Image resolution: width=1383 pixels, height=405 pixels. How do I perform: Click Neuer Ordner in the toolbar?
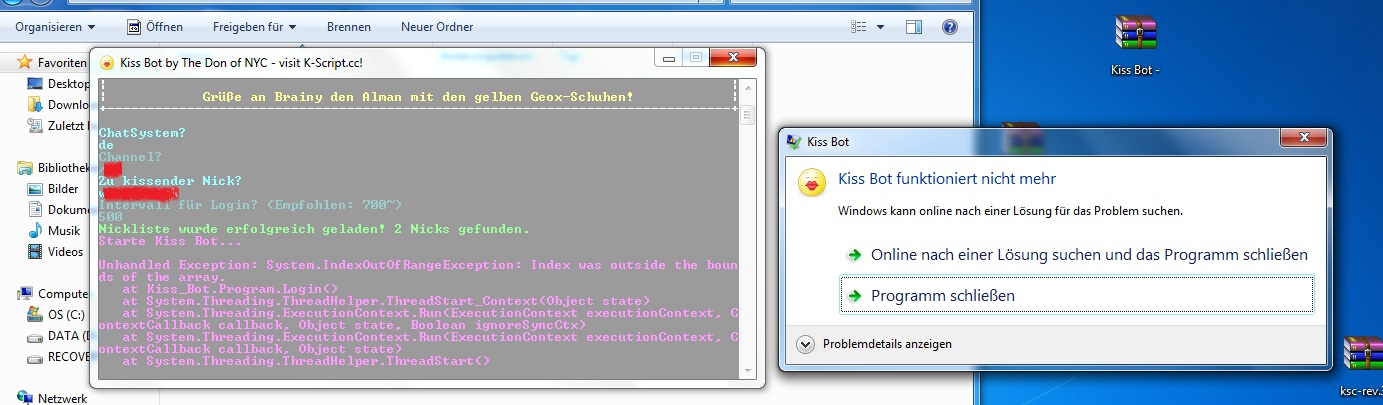click(437, 27)
